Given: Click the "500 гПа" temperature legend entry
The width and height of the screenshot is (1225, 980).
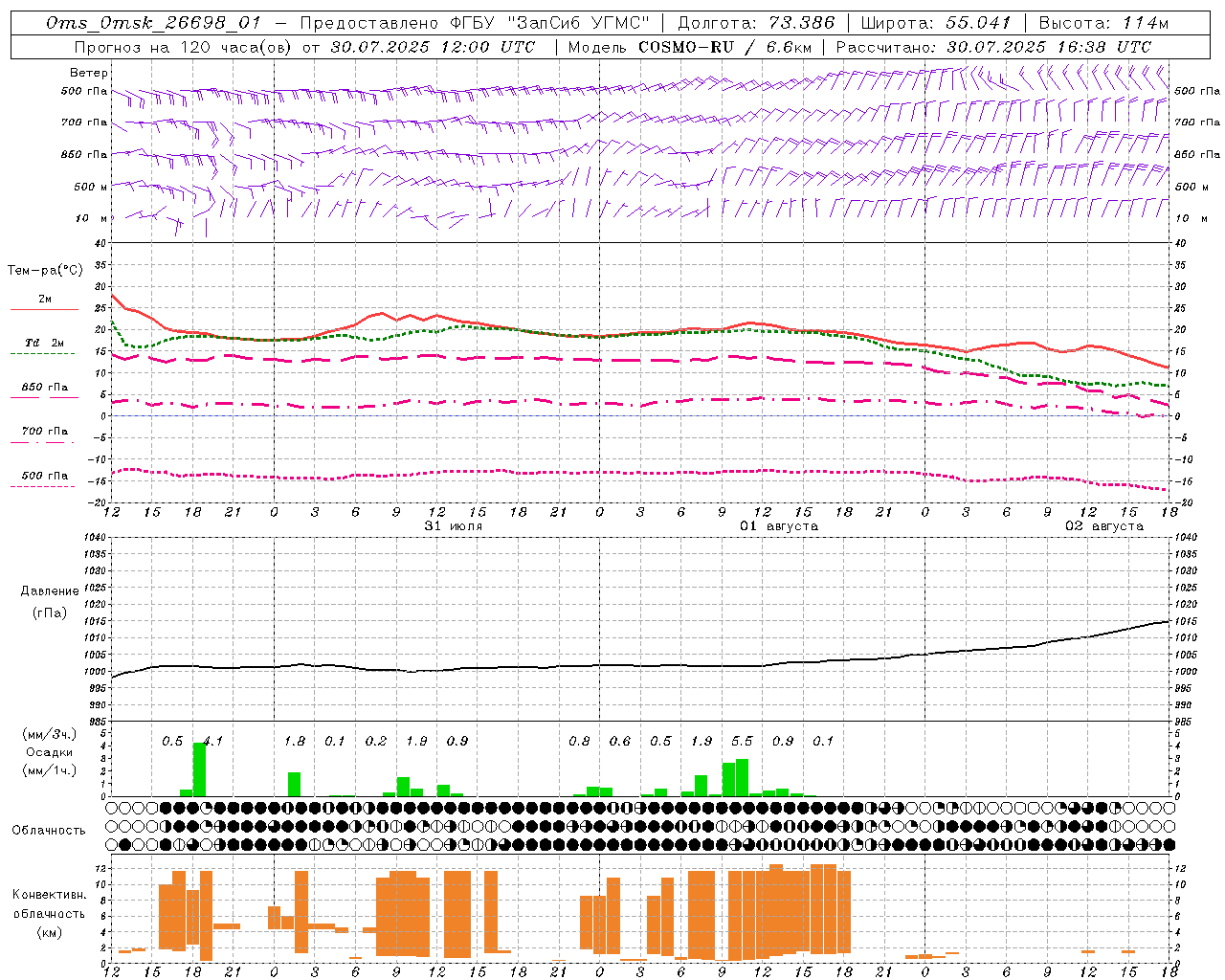Looking at the screenshot, I should [x=45, y=476].
